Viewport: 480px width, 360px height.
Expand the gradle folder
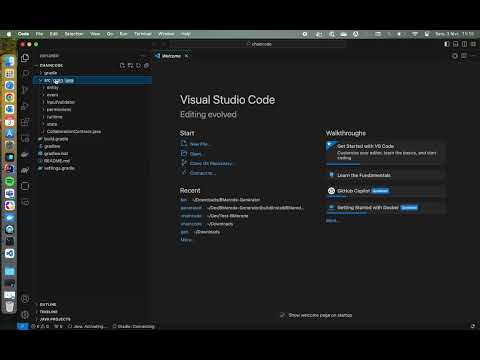[x=92, y=73]
